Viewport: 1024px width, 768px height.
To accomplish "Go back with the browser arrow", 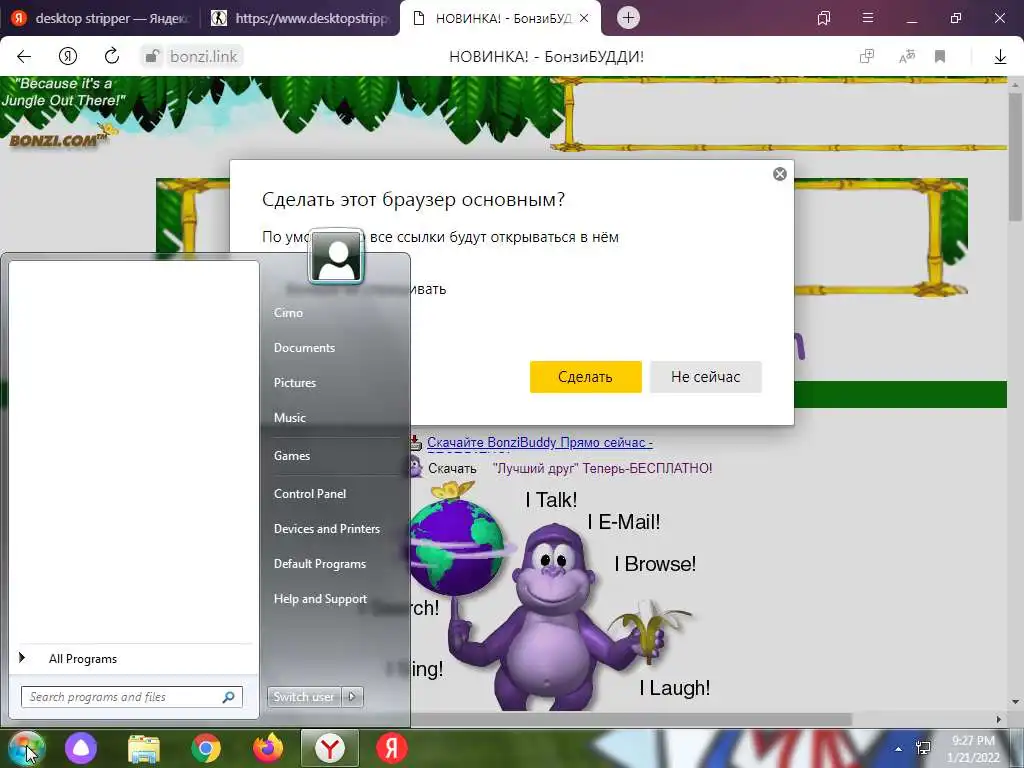I will pos(24,56).
